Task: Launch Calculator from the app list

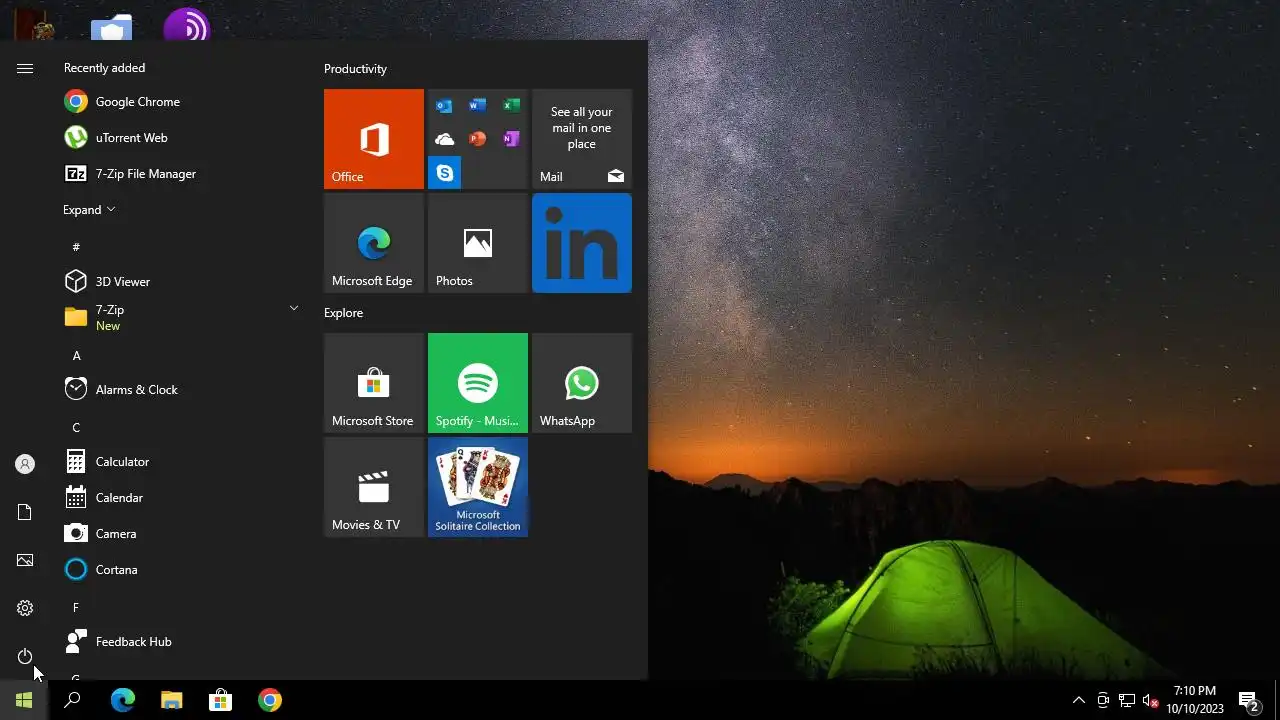Action: (x=181, y=462)
